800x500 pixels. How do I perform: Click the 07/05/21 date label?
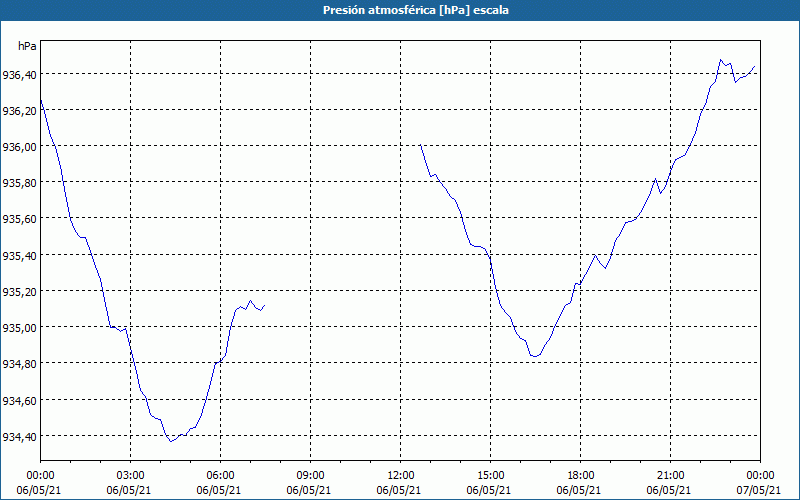click(x=759, y=490)
